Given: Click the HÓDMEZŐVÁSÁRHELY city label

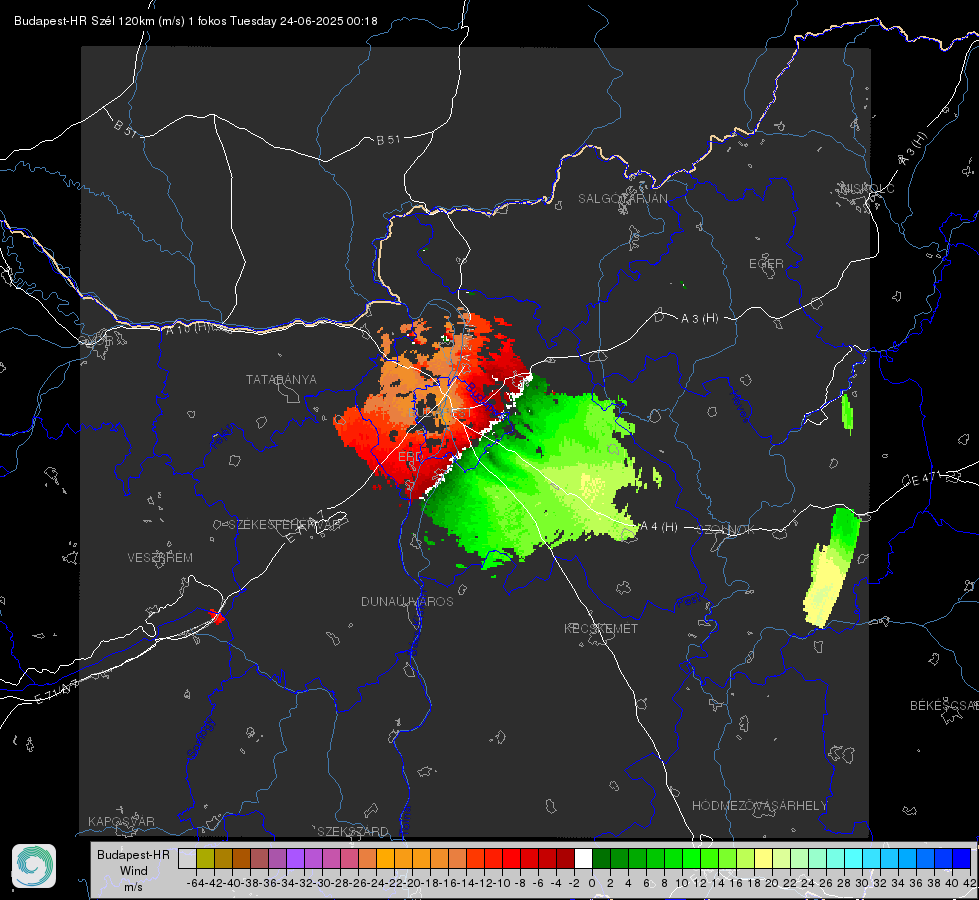Looking at the screenshot, I should pos(759,806).
